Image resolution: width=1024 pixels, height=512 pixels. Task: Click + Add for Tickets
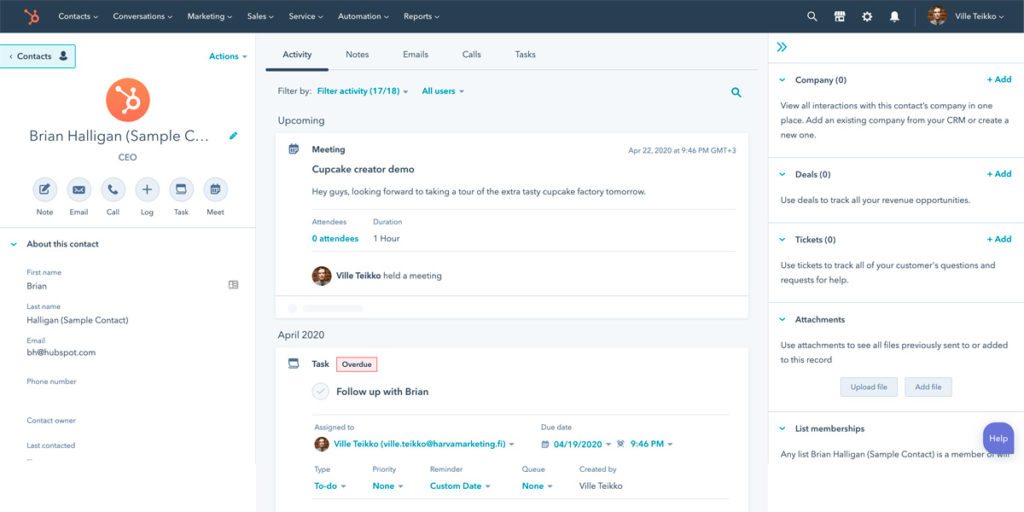(999, 239)
